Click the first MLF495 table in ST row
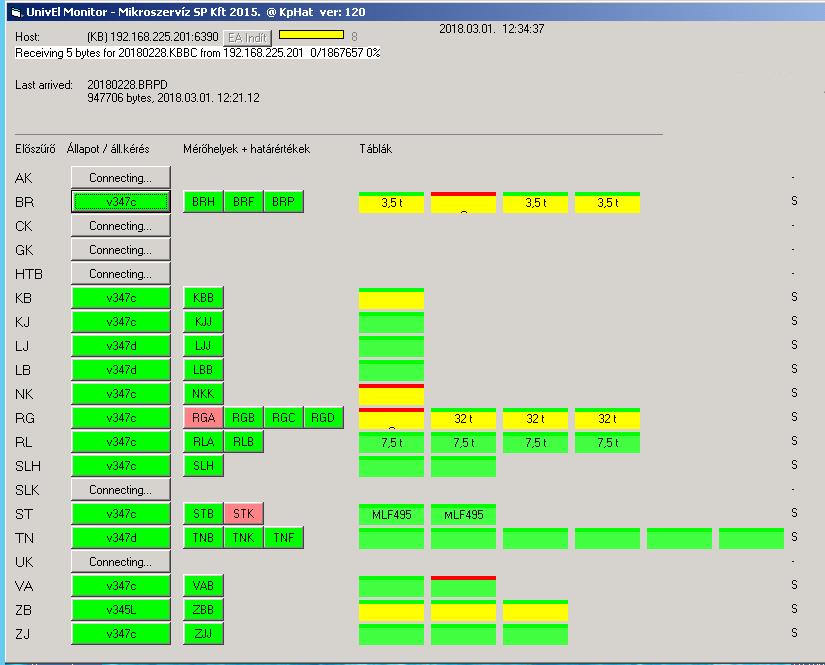The height and width of the screenshot is (665, 825). pos(391,515)
